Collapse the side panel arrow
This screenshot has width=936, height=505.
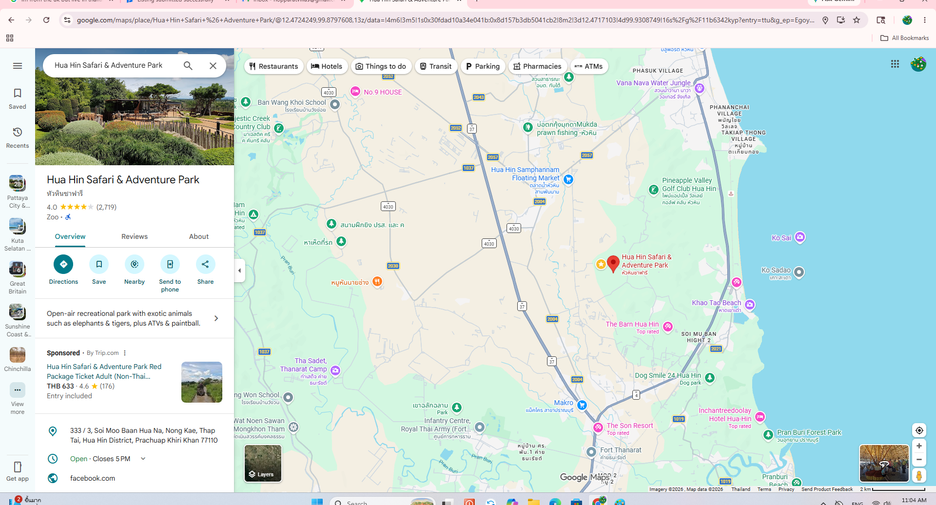(239, 270)
